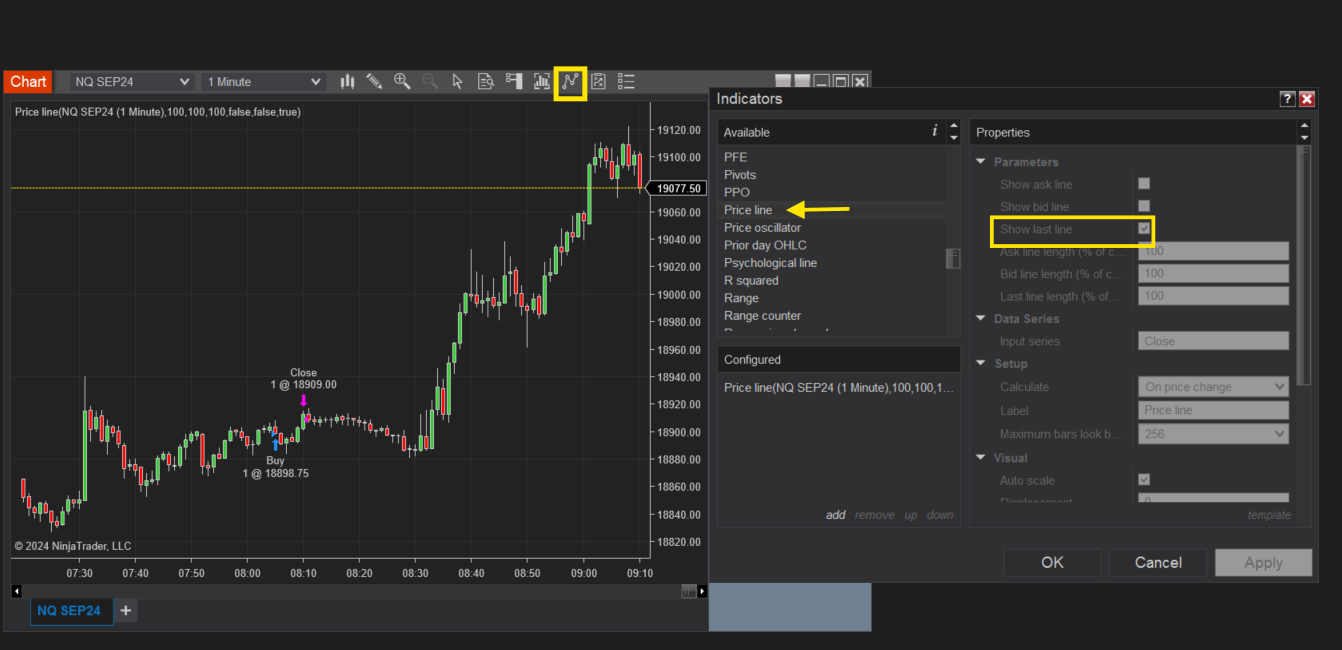Click the 'remove' link
Image resolution: width=1342 pixels, height=650 pixels.
[874, 515]
